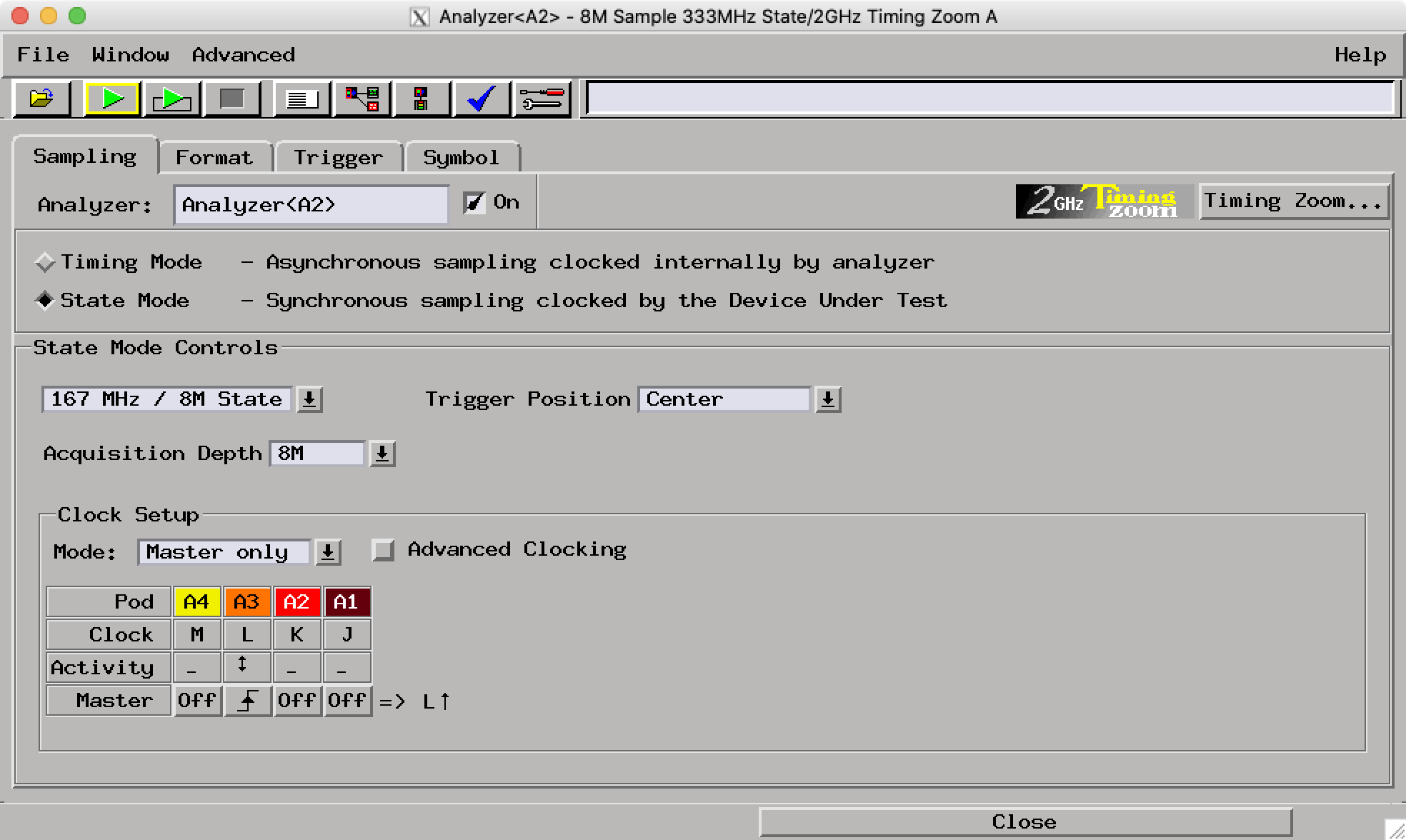
Task: Click the Timing Zoom button
Action: (x=1293, y=201)
